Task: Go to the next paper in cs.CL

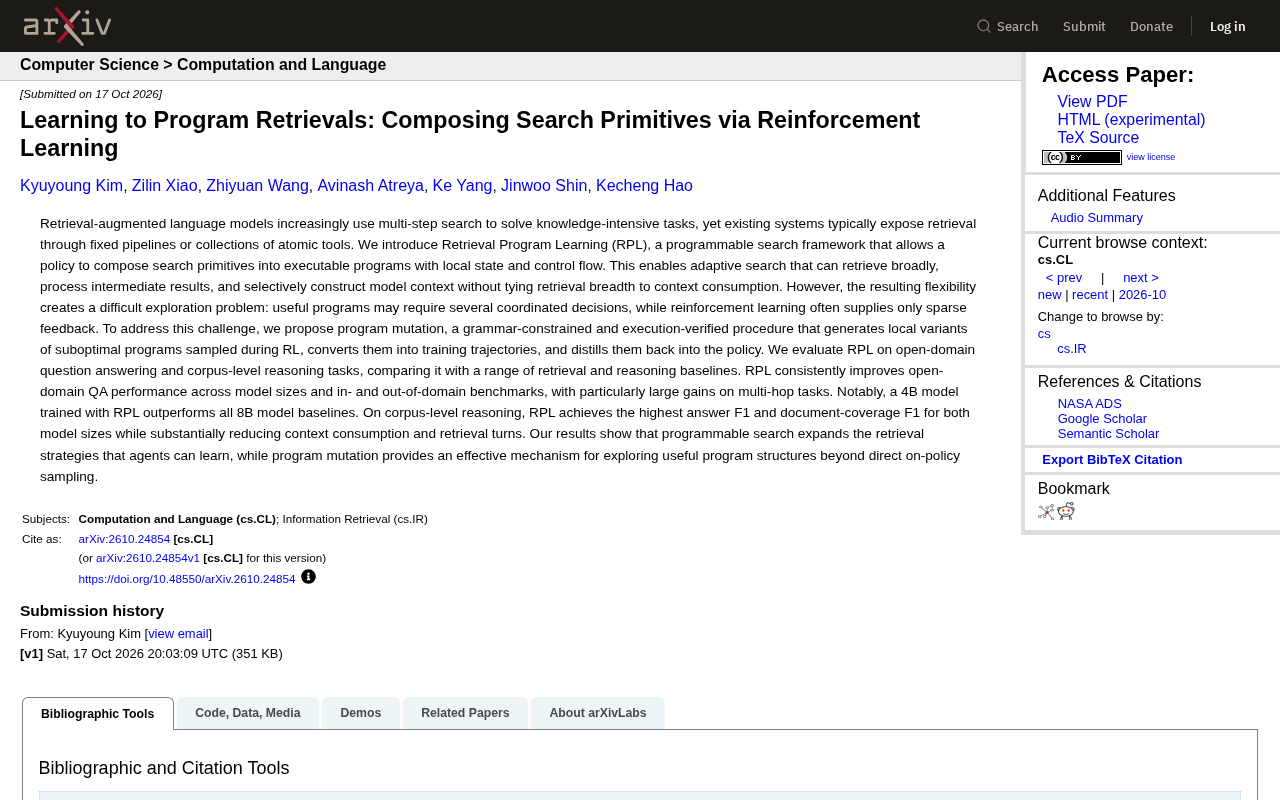Action: click(1141, 278)
